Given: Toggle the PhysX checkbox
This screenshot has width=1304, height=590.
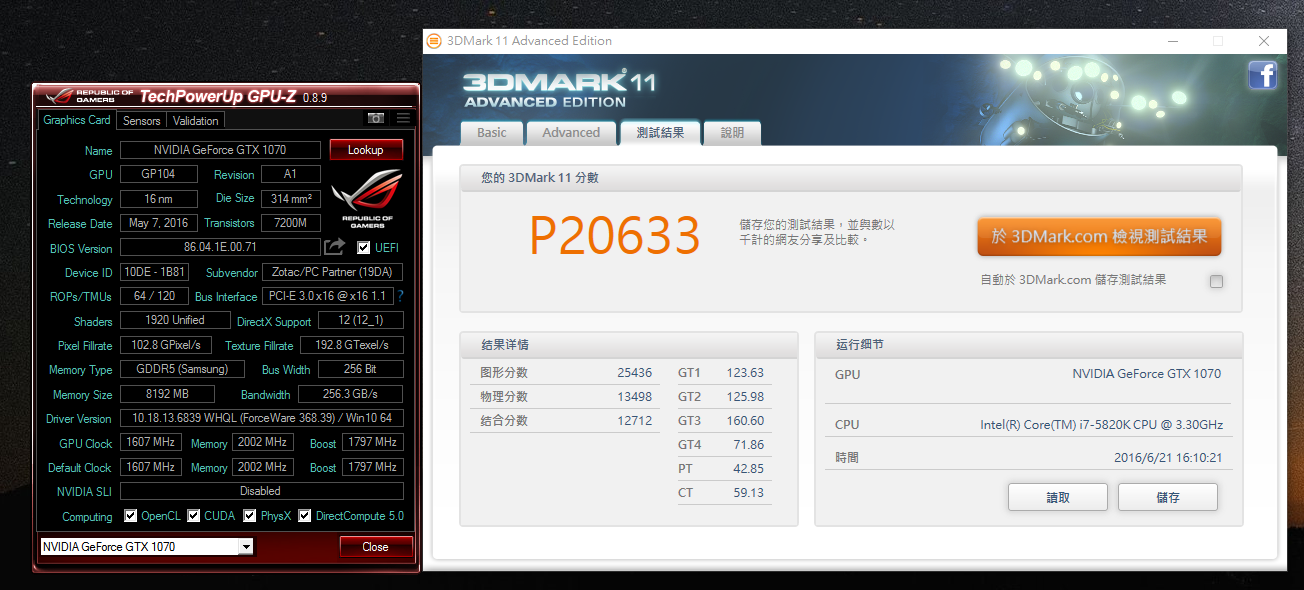Looking at the screenshot, I should point(250,516).
